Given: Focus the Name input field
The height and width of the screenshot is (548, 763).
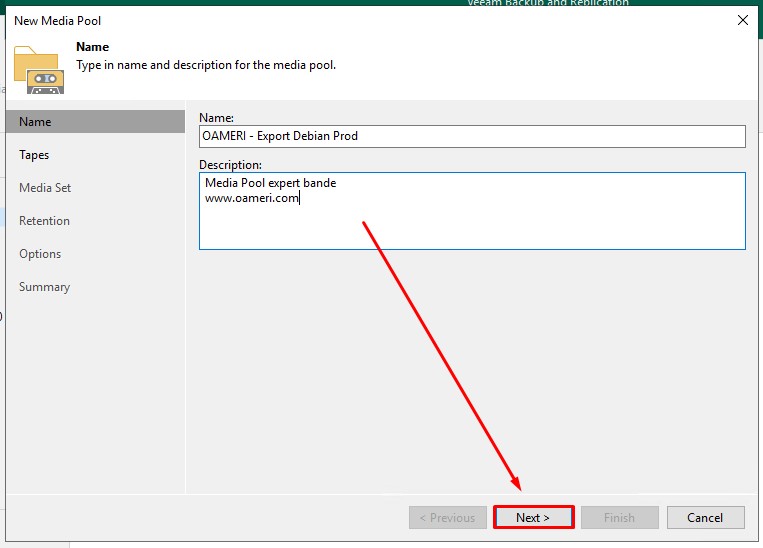Looking at the screenshot, I should pyautogui.click(x=472, y=136).
